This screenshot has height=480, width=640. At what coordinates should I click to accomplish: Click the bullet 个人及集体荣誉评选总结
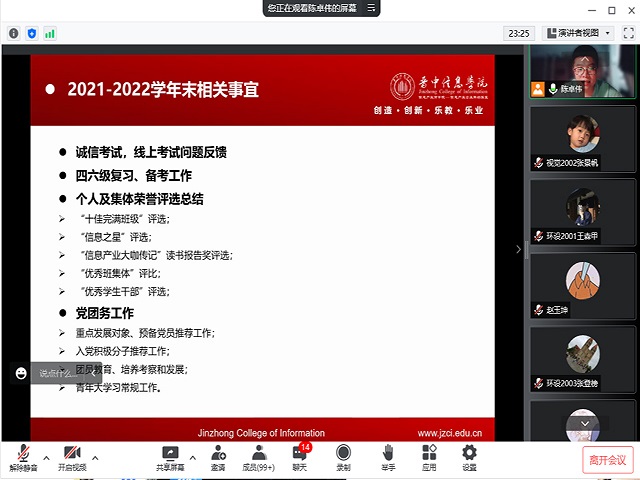(x=139, y=199)
